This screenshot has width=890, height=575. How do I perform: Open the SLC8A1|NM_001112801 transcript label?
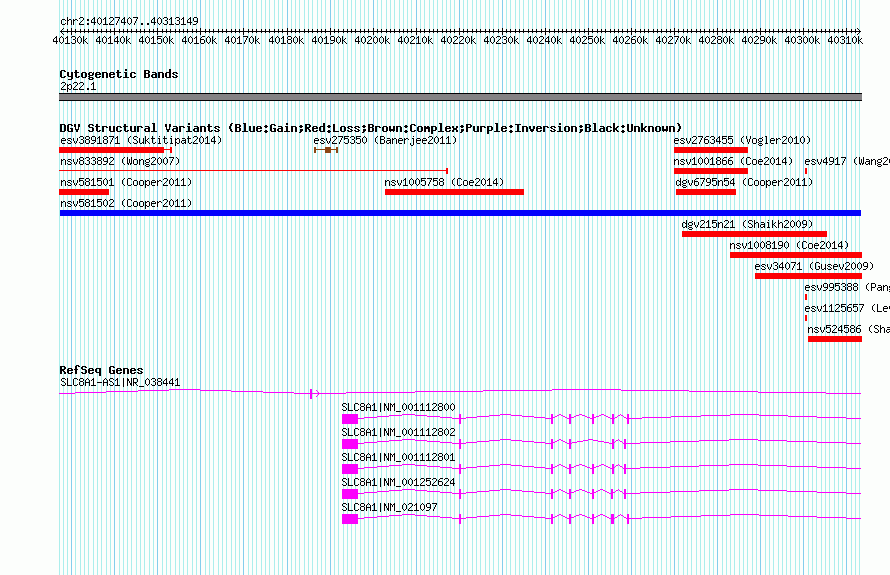pos(398,458)
